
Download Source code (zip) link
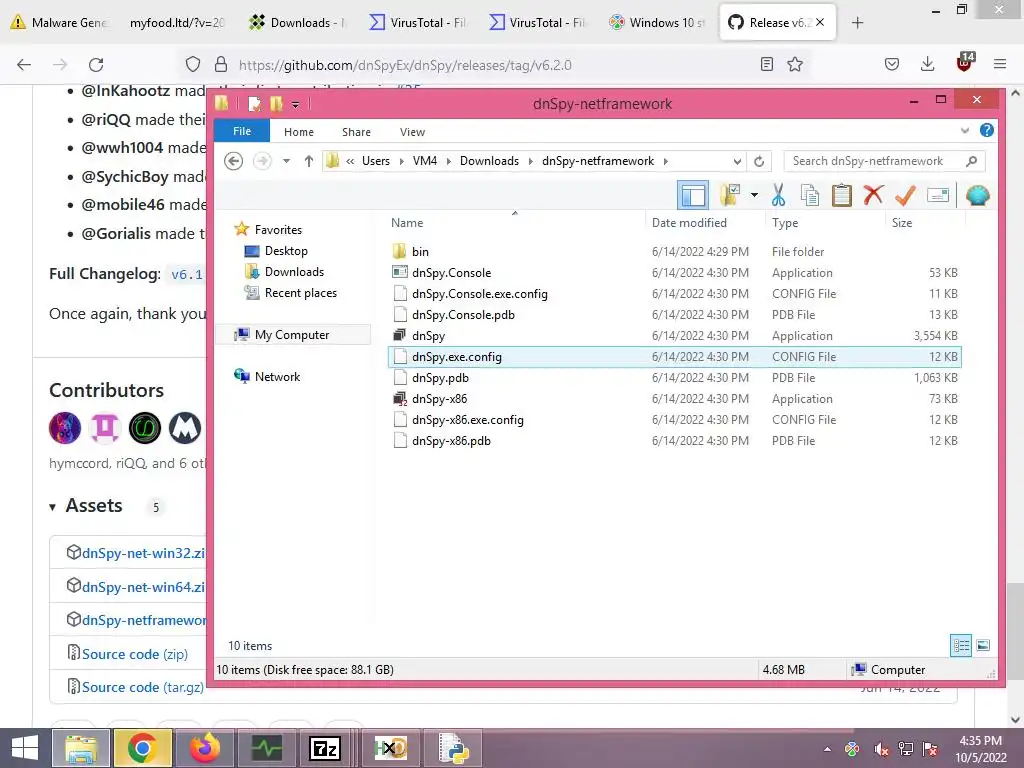(x=135, y=654)
